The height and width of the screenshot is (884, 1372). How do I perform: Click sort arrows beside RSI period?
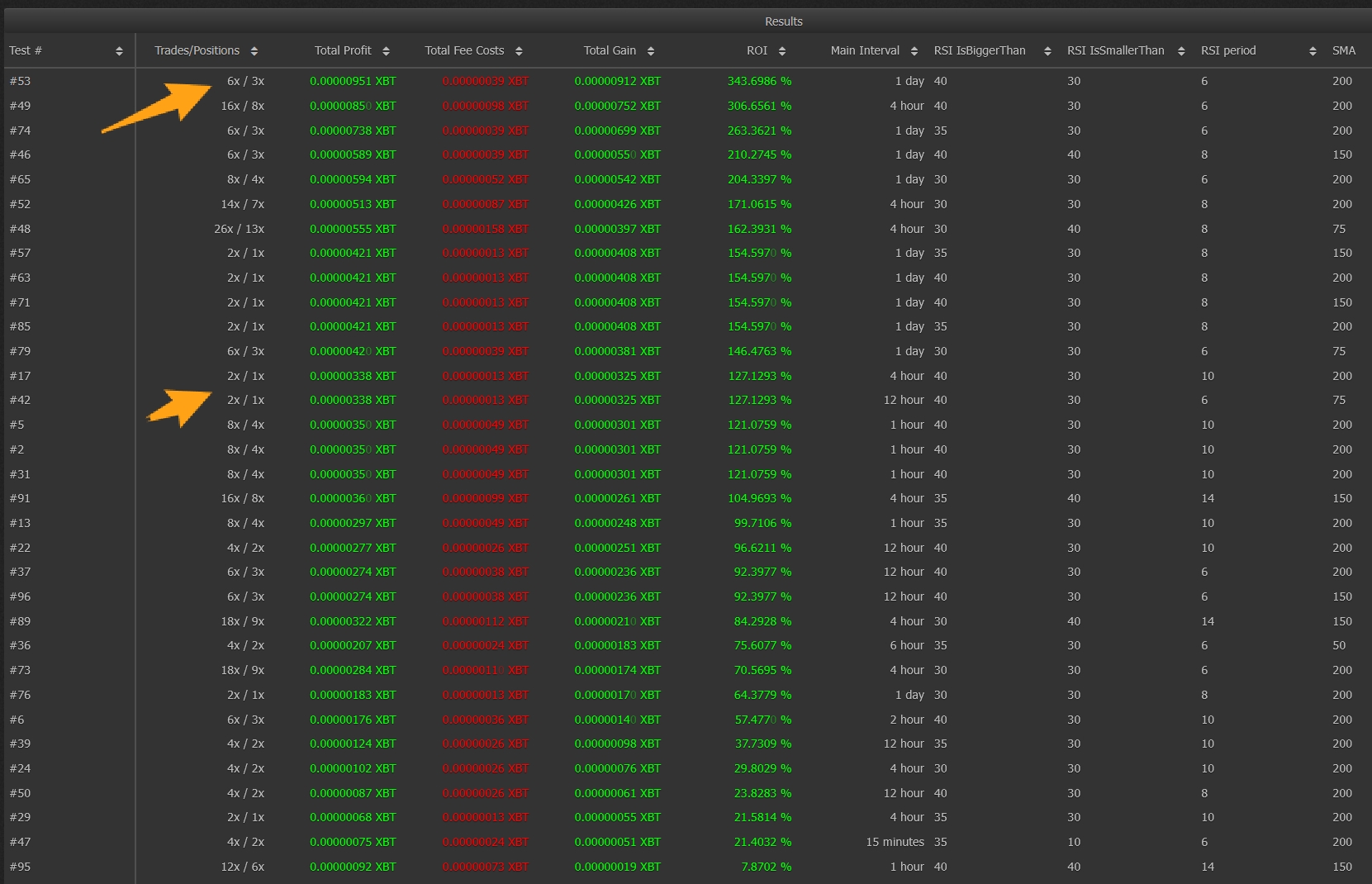[x=1313, y=51]
